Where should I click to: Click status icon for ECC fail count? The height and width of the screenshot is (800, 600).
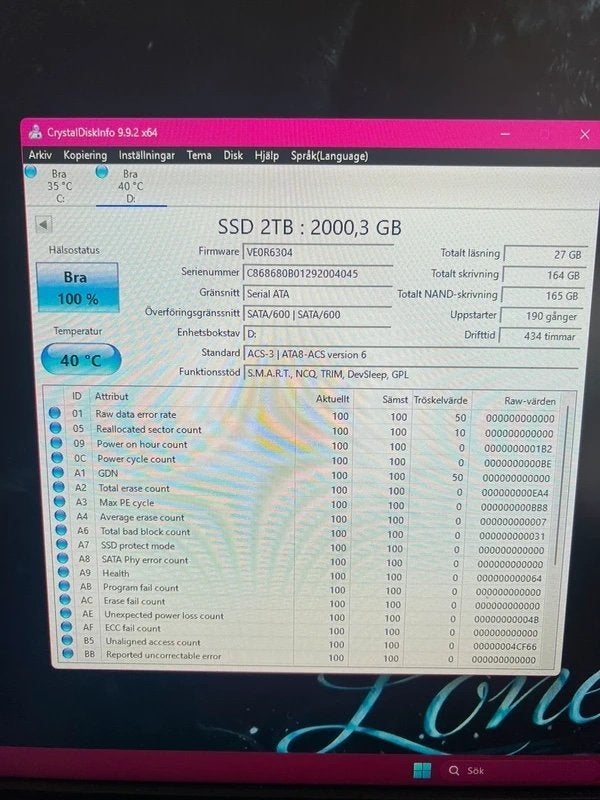pos(66,627)
